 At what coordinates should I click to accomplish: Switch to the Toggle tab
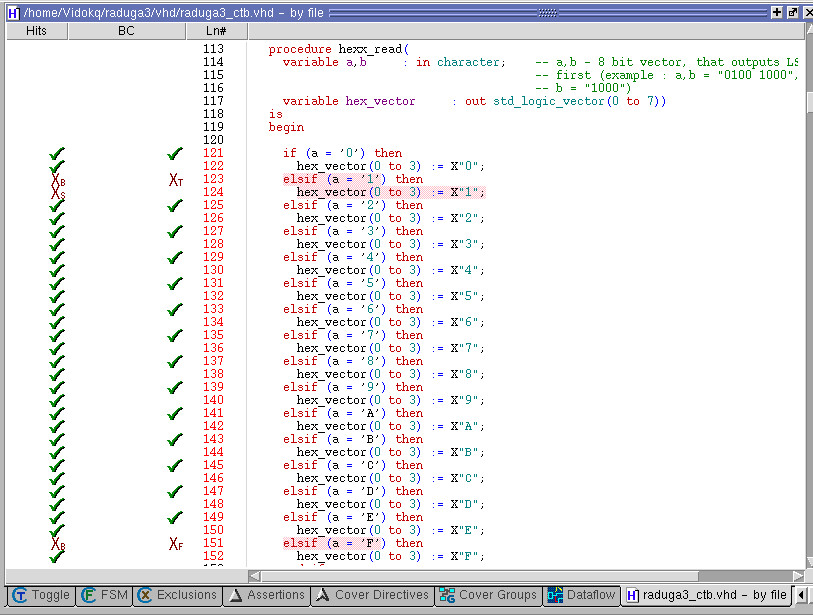41,595
